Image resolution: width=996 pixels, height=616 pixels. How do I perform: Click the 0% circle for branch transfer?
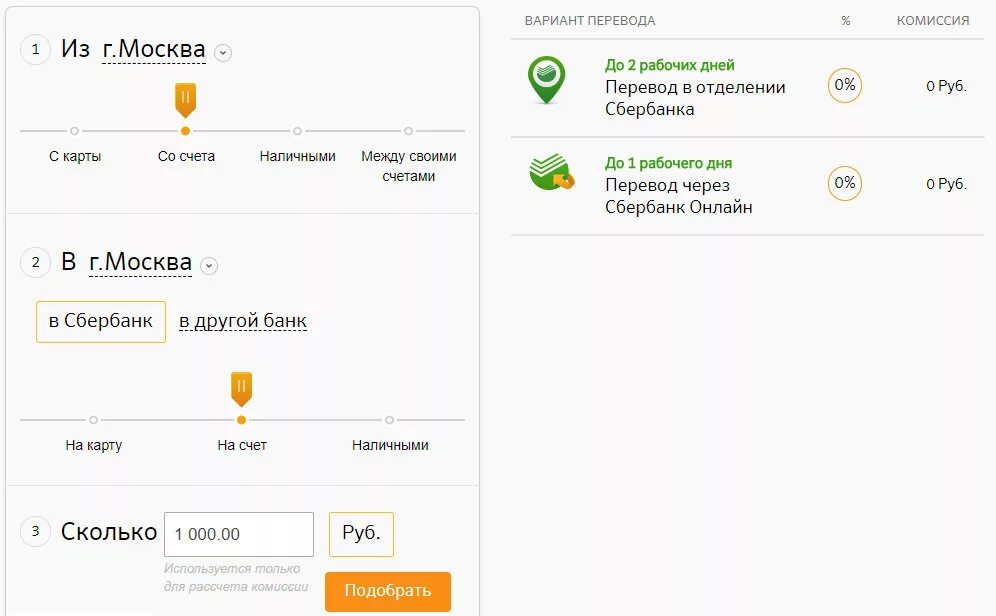(845, 85)
